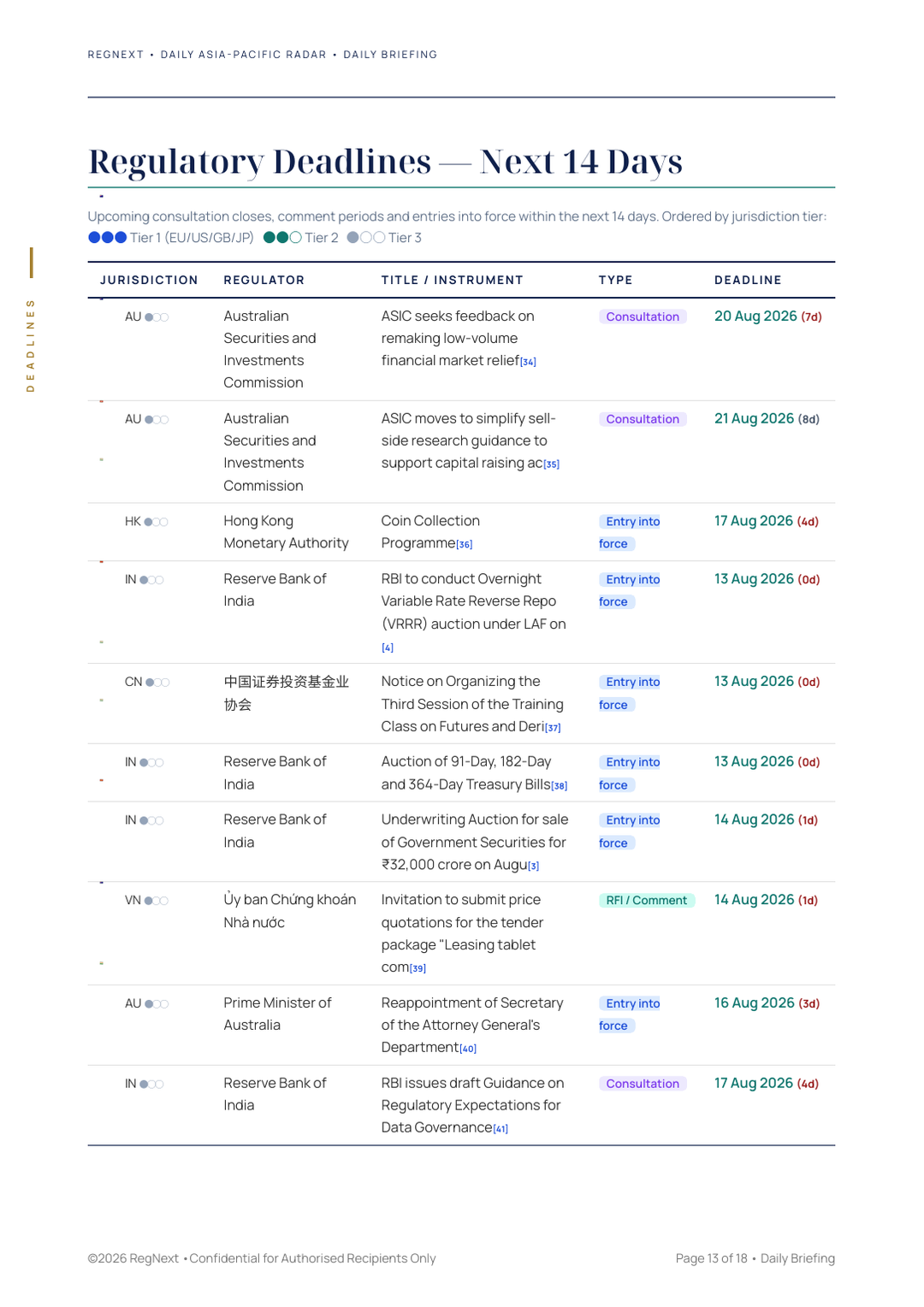Viewport: 924px width, 1307px height.
Task: Click tier dots beside CN jurisdiction
Action: 157,683
